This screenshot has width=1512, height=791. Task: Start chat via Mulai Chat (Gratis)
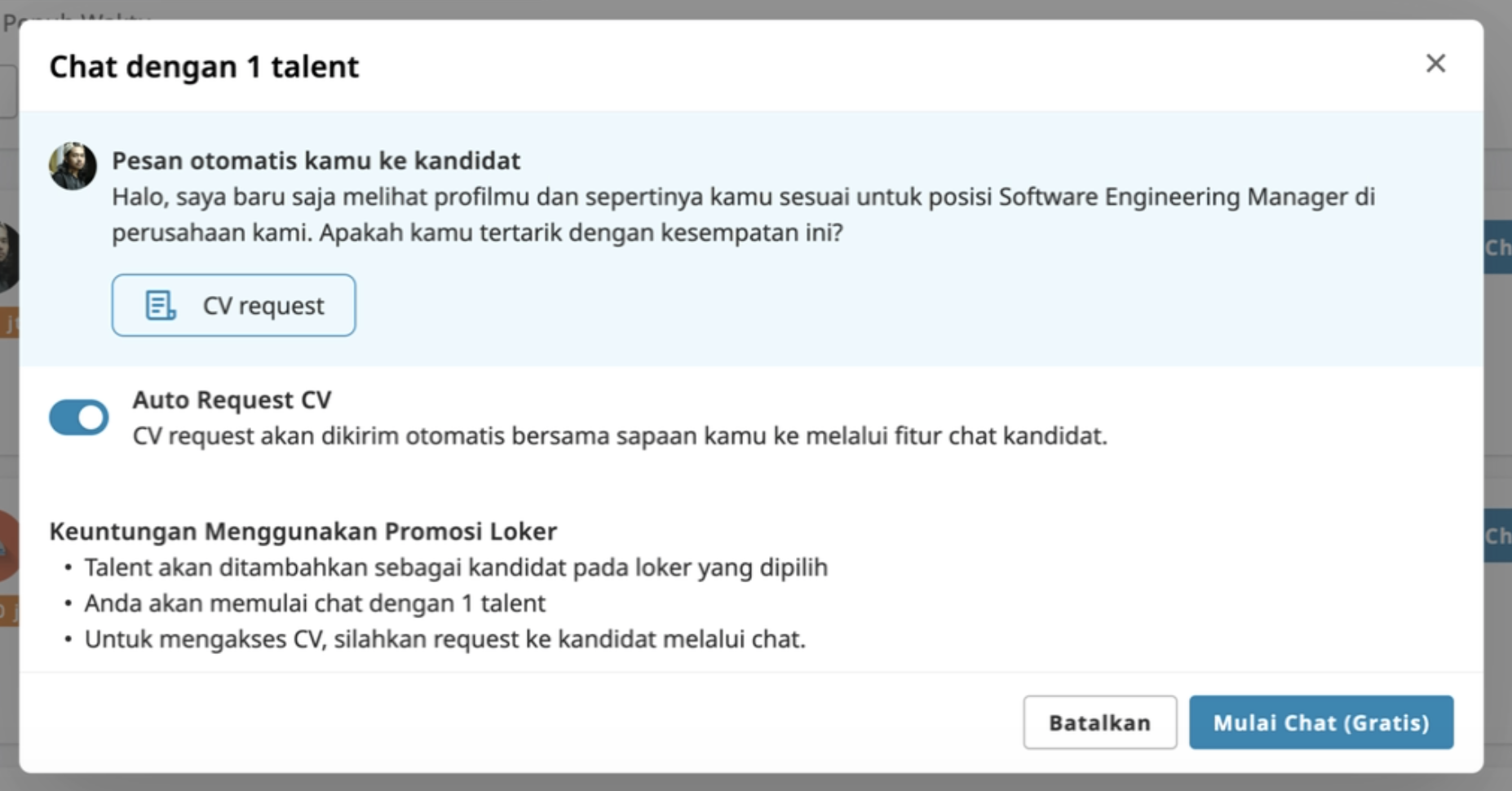[1321, 723]
